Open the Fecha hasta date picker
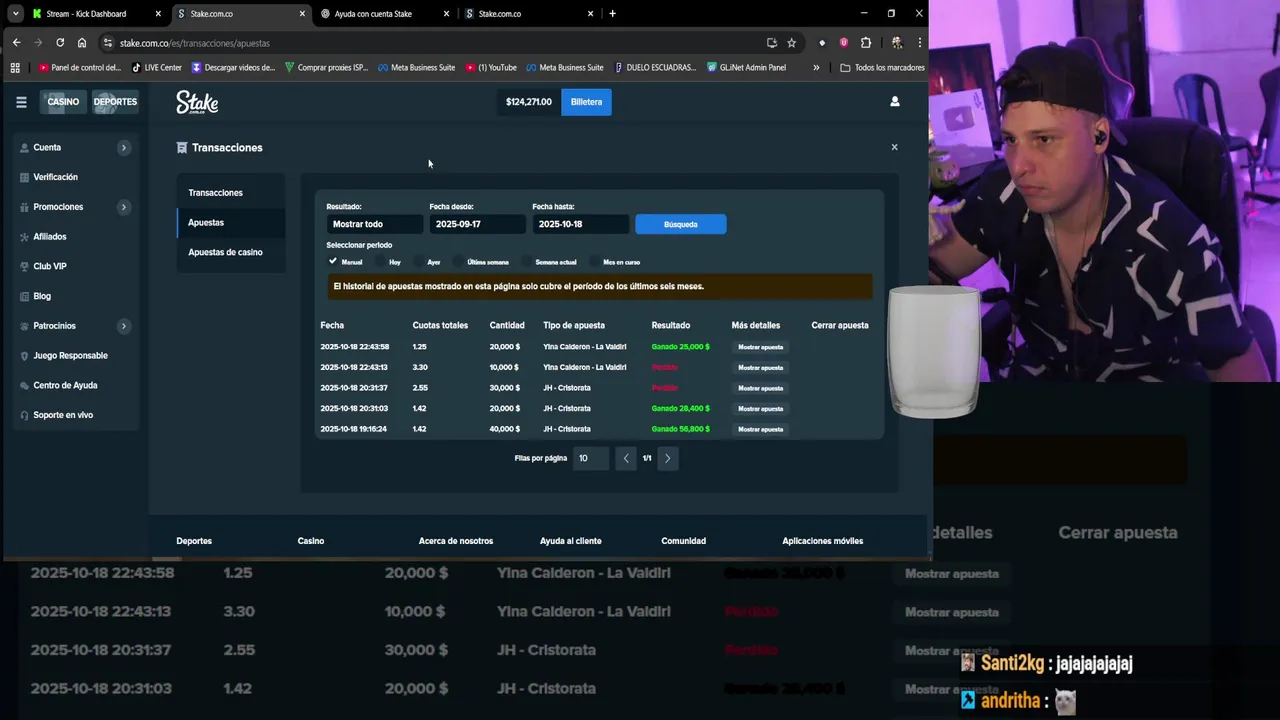This screenshot has width=1280, height=720. tap(580, 224)
